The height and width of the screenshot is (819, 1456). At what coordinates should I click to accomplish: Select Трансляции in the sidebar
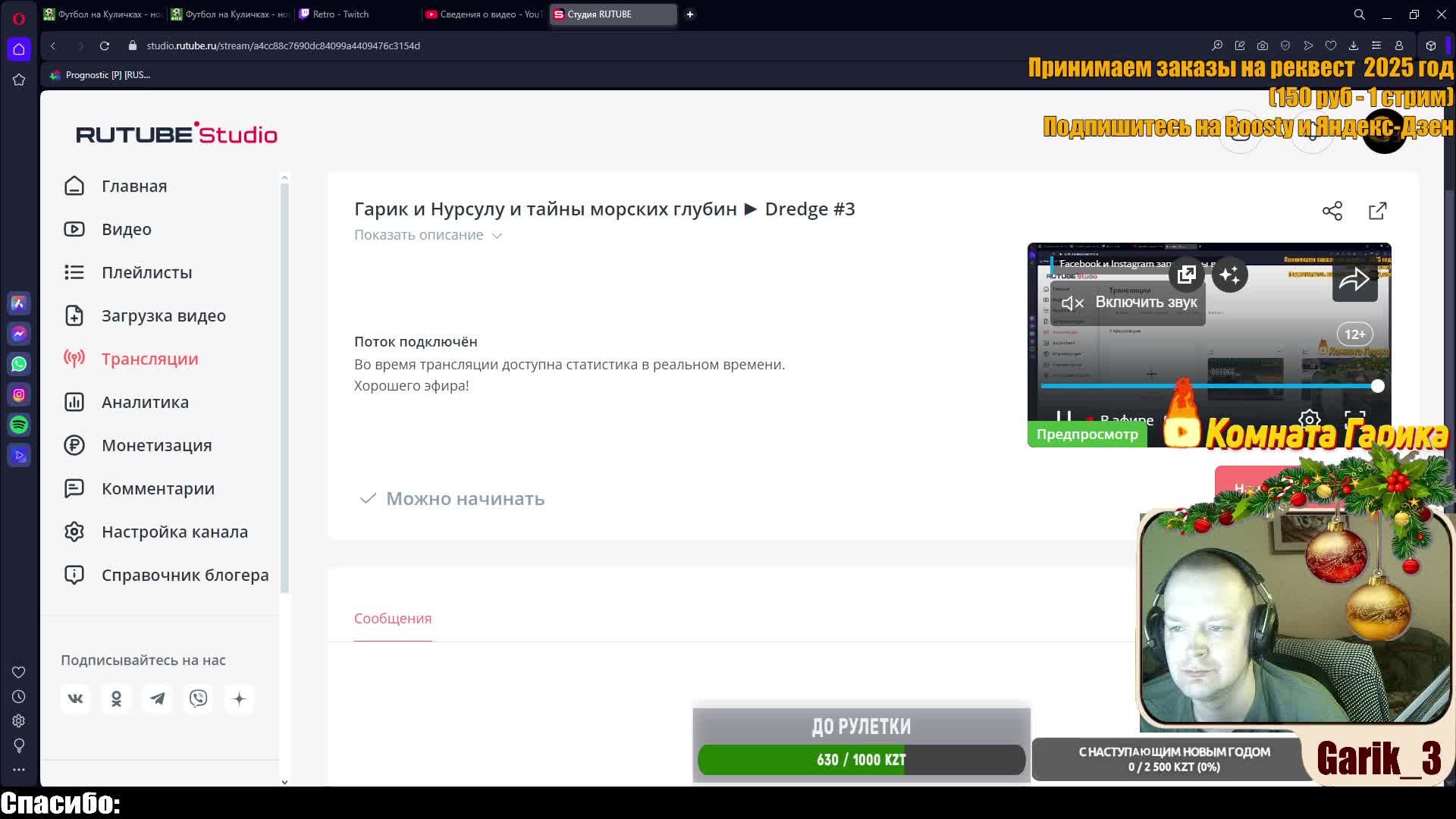click(x=149, y=359)
